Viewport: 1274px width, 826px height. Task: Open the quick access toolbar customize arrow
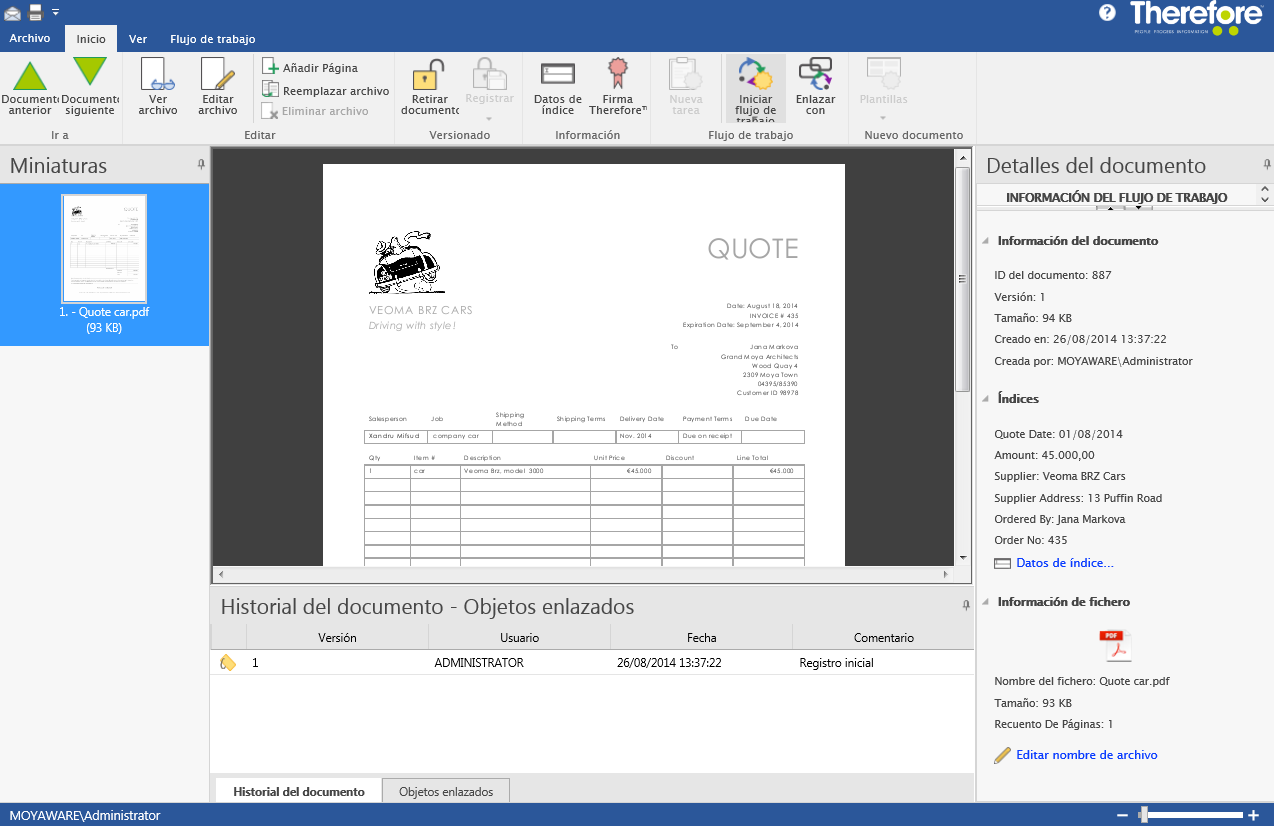click(55, 12)
